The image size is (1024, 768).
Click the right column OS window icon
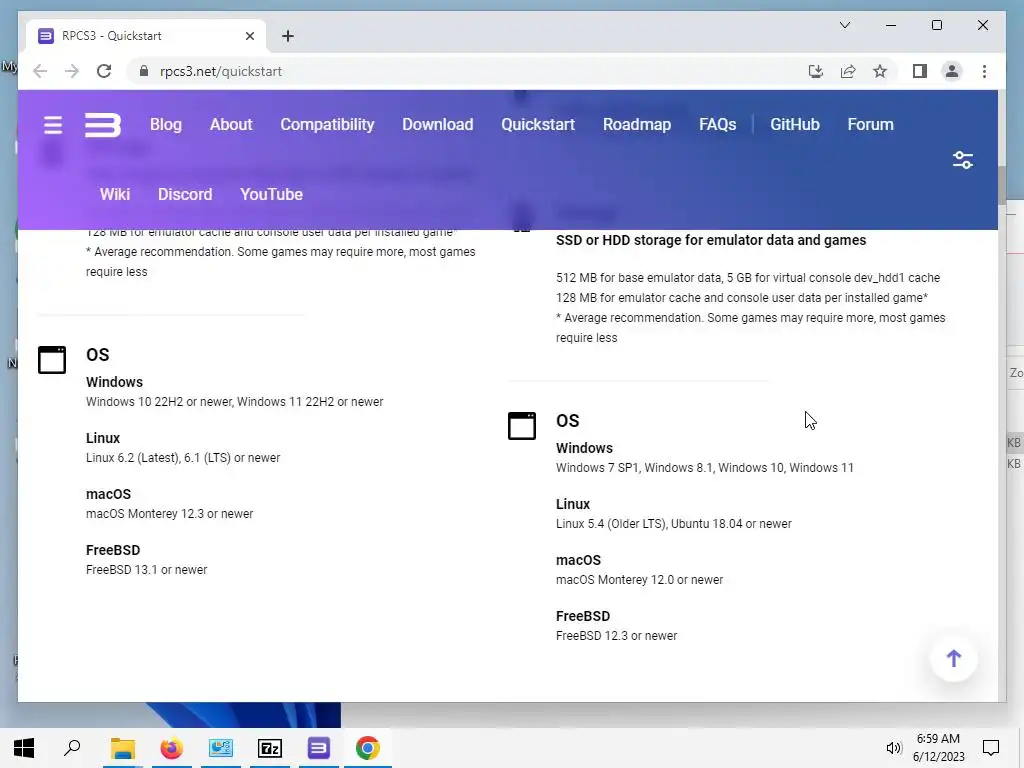point(522,426)
